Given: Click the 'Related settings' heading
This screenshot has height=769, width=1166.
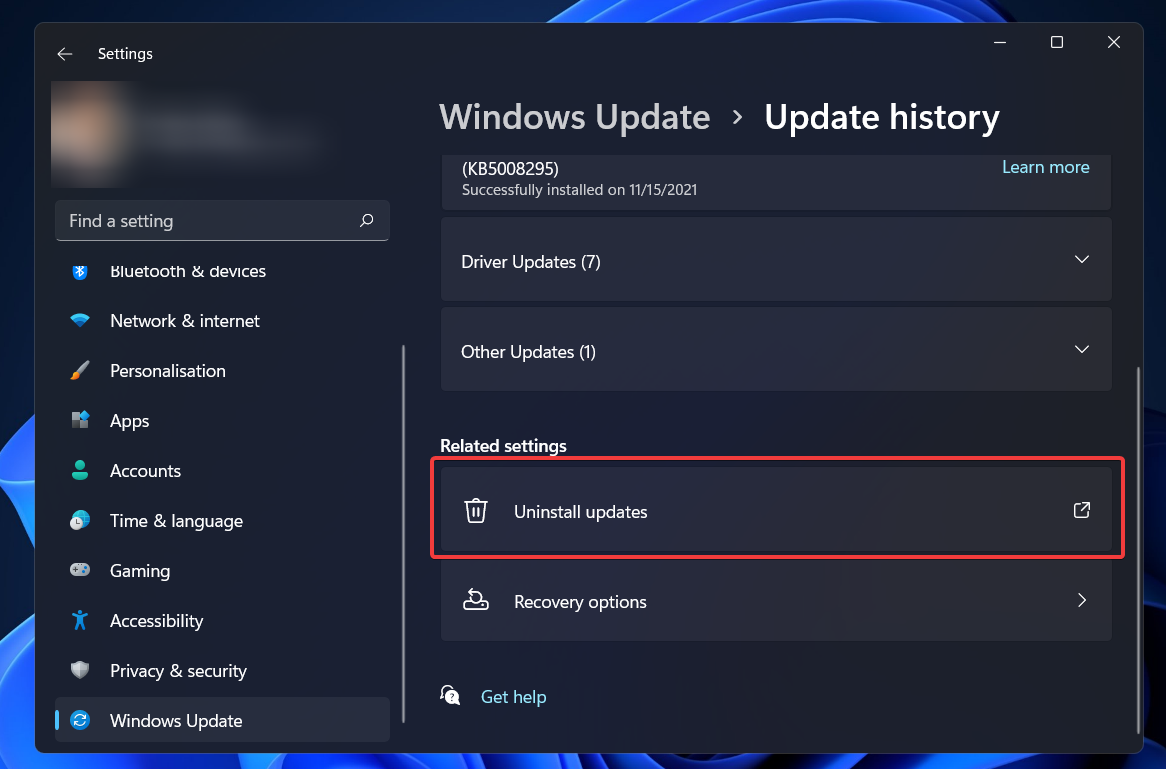Looking at the screenshot, I should coord(503,445).
